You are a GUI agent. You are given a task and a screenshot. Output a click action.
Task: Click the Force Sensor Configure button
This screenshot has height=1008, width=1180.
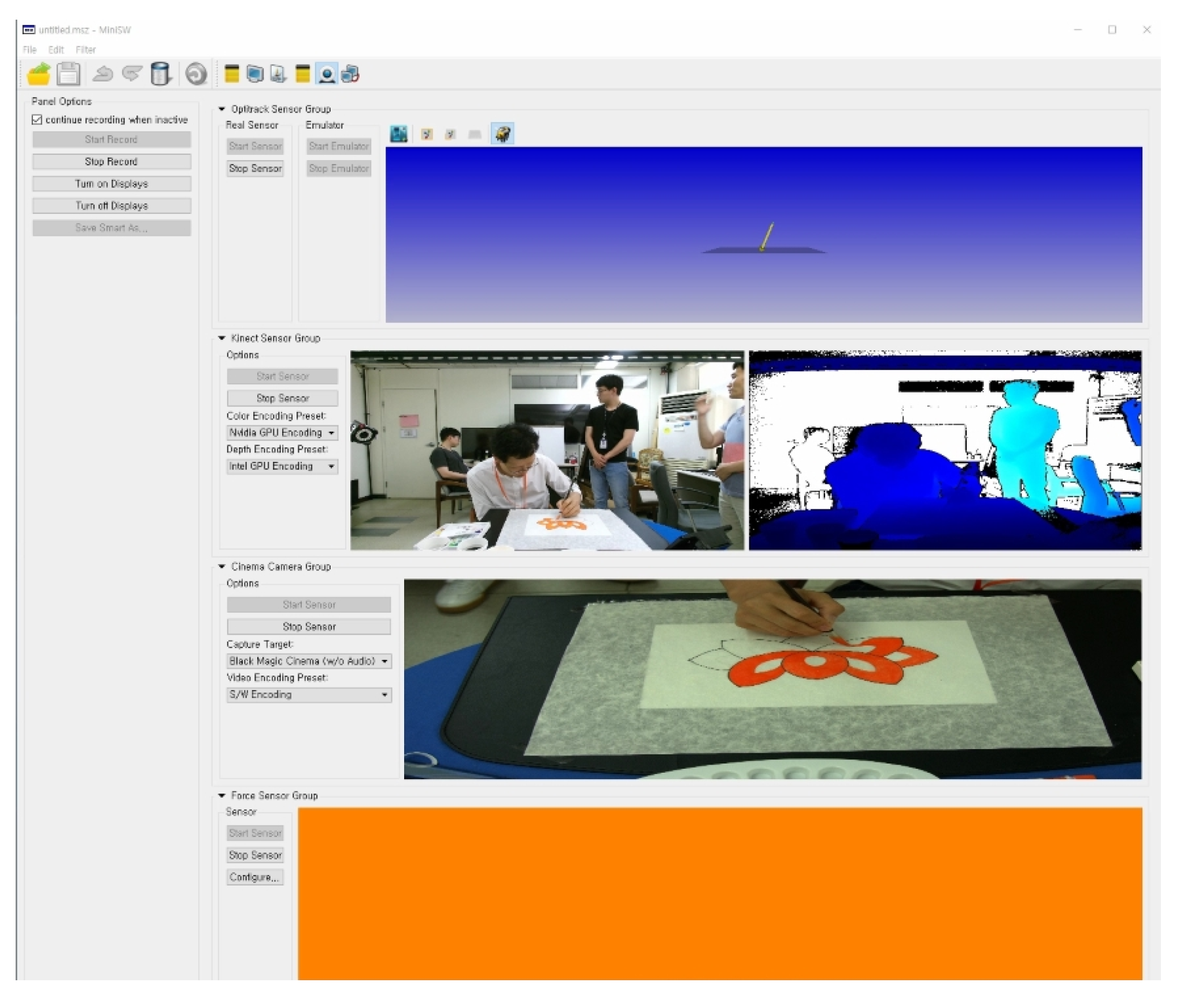[x=254, y=877]
